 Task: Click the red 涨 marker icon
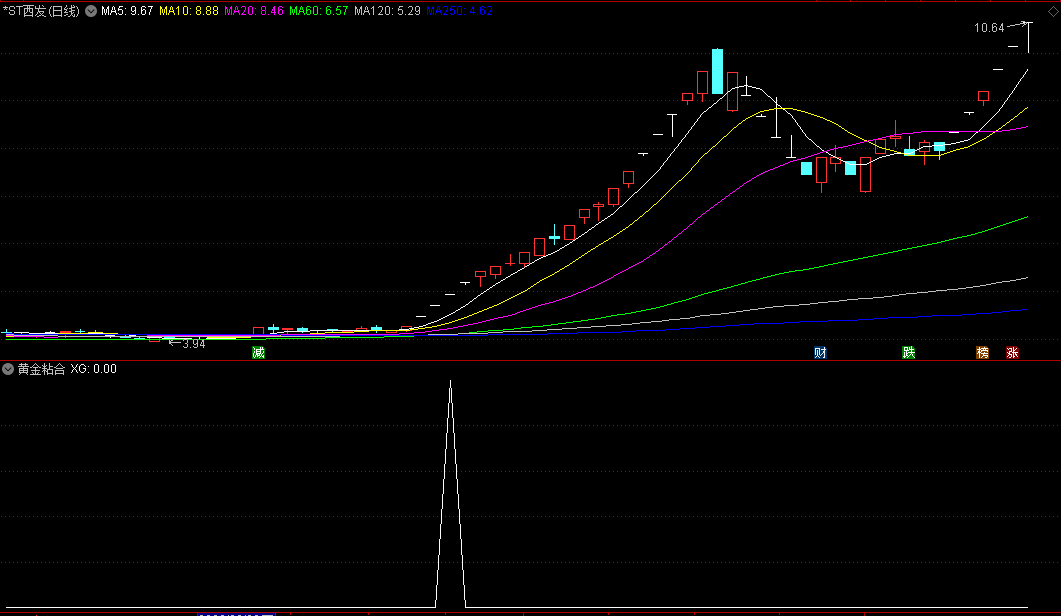(1012, 353)
